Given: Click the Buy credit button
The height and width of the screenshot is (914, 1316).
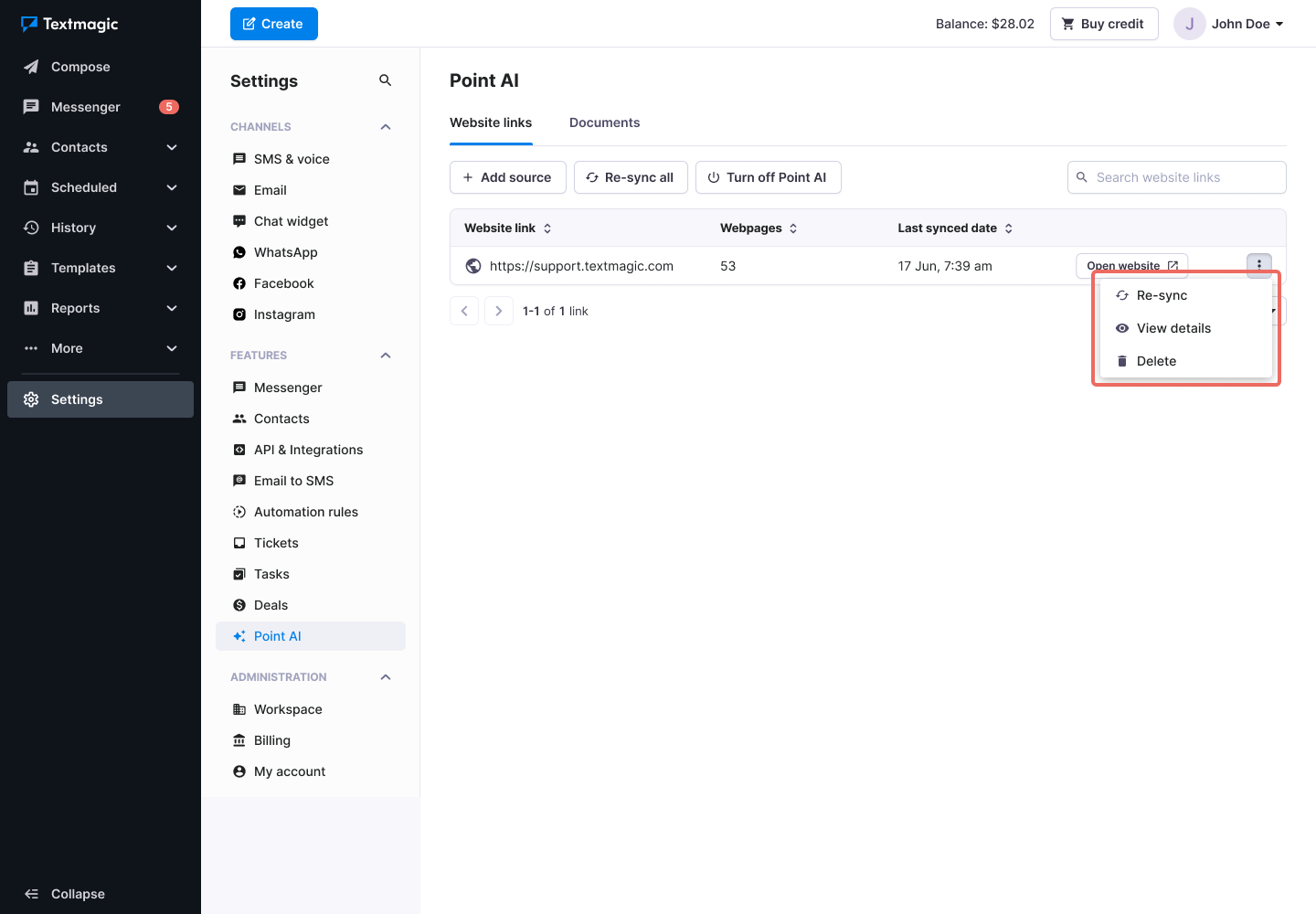Looking at the screenshot, I should click(1104, 24).
